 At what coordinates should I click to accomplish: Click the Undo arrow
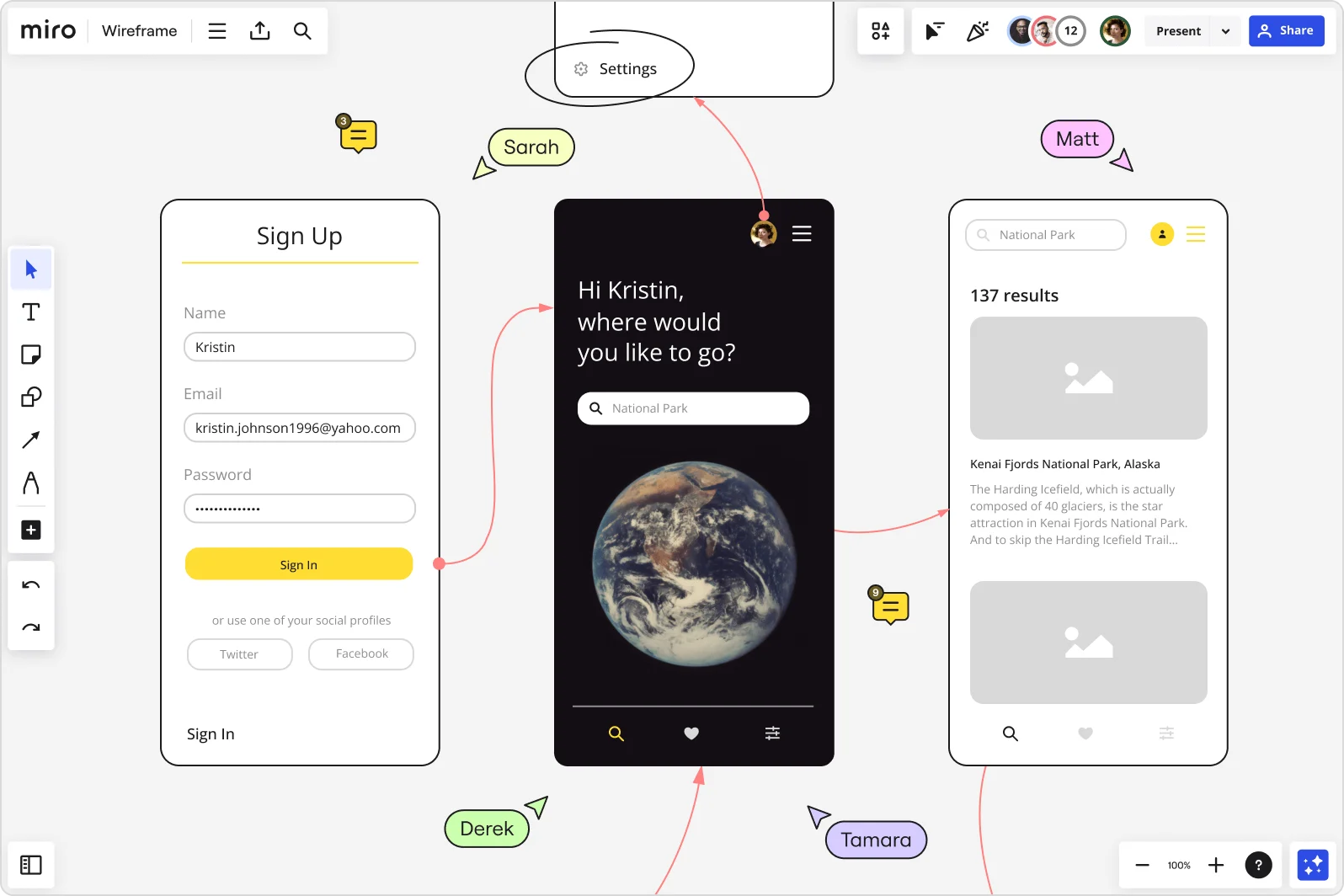pyautogui.click(x=31, y=585)
